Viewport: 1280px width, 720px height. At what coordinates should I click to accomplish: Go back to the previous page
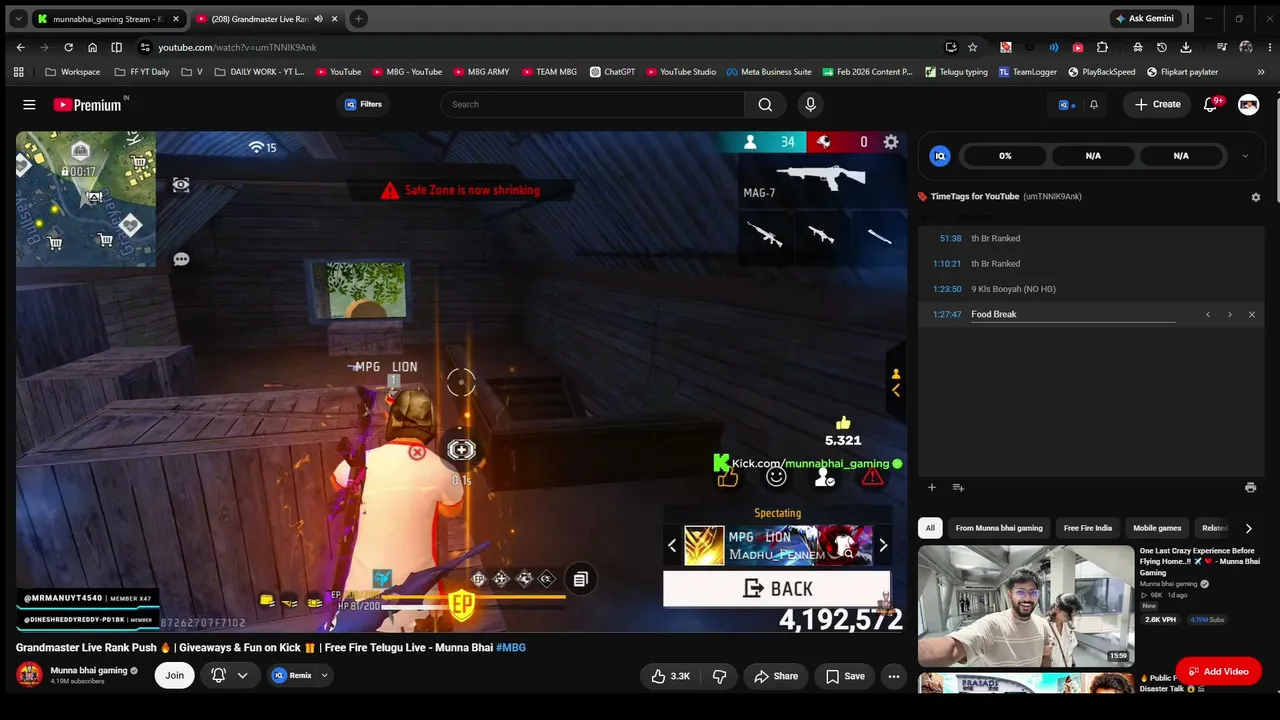click(20, 47)
